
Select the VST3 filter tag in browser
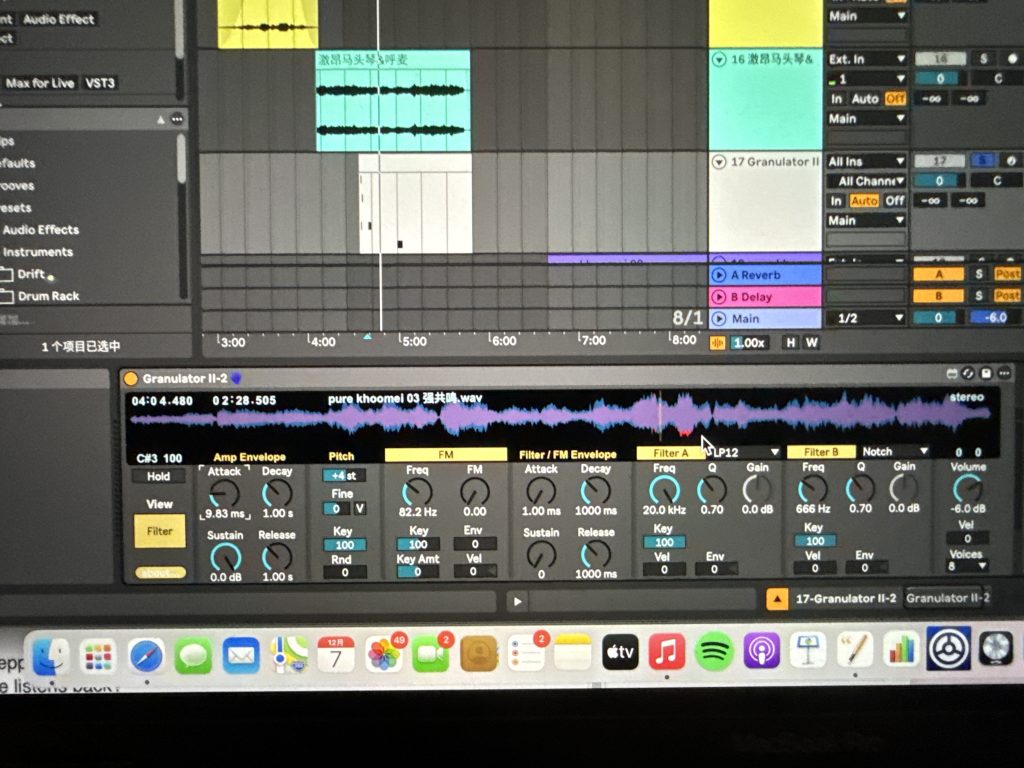[100, 83]
